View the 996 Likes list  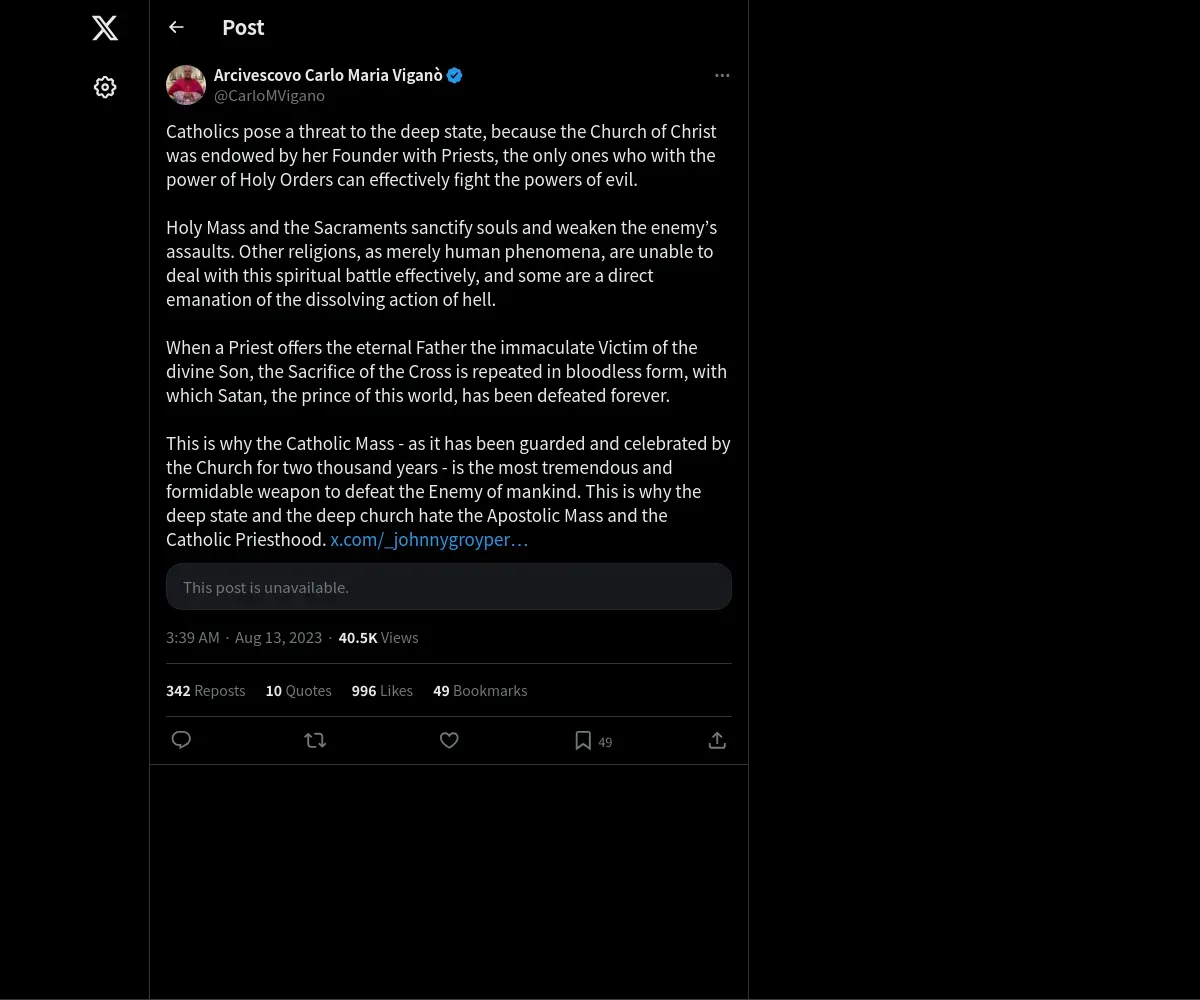pos(382,691)
